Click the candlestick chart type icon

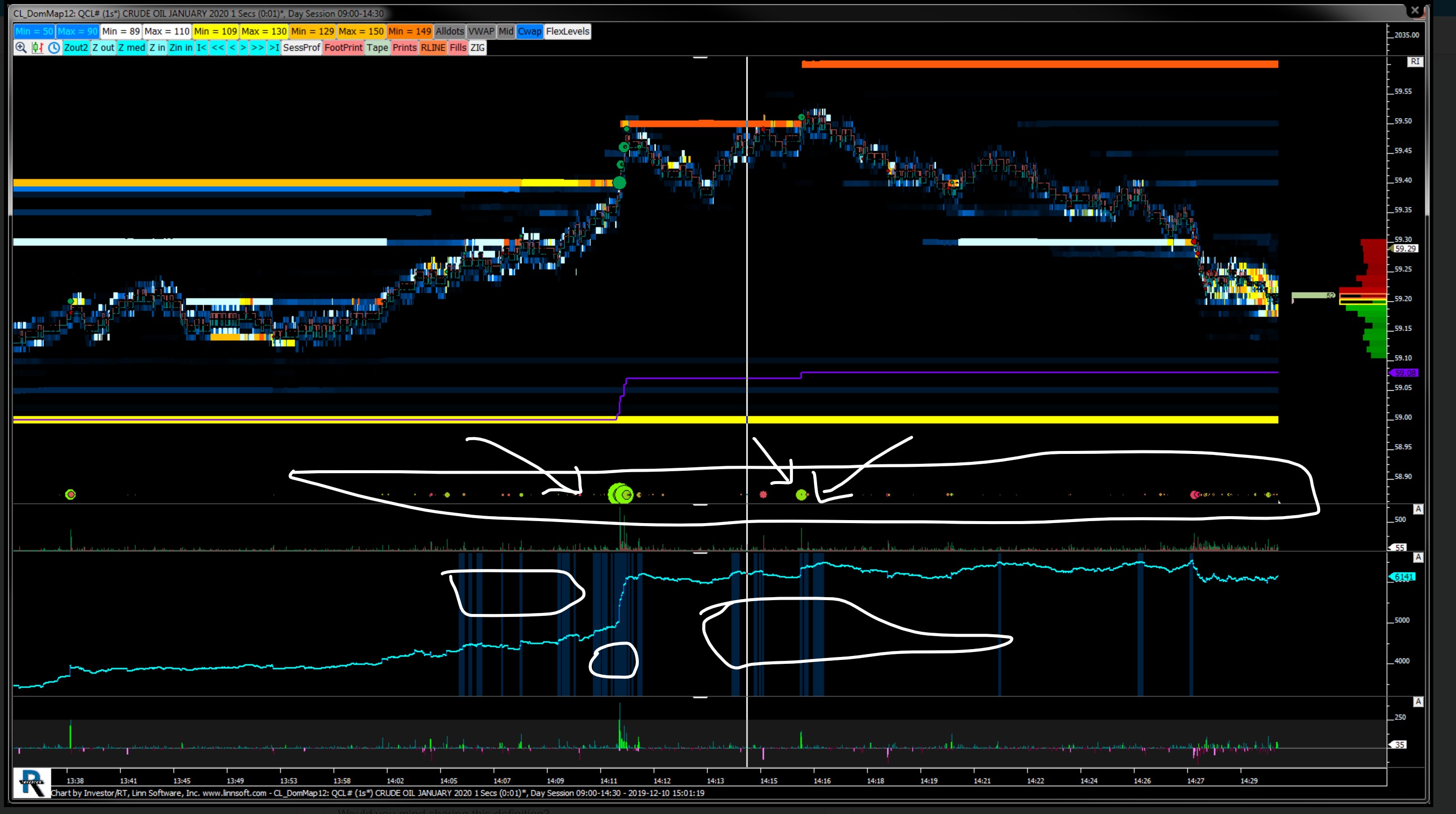(38, 47)
